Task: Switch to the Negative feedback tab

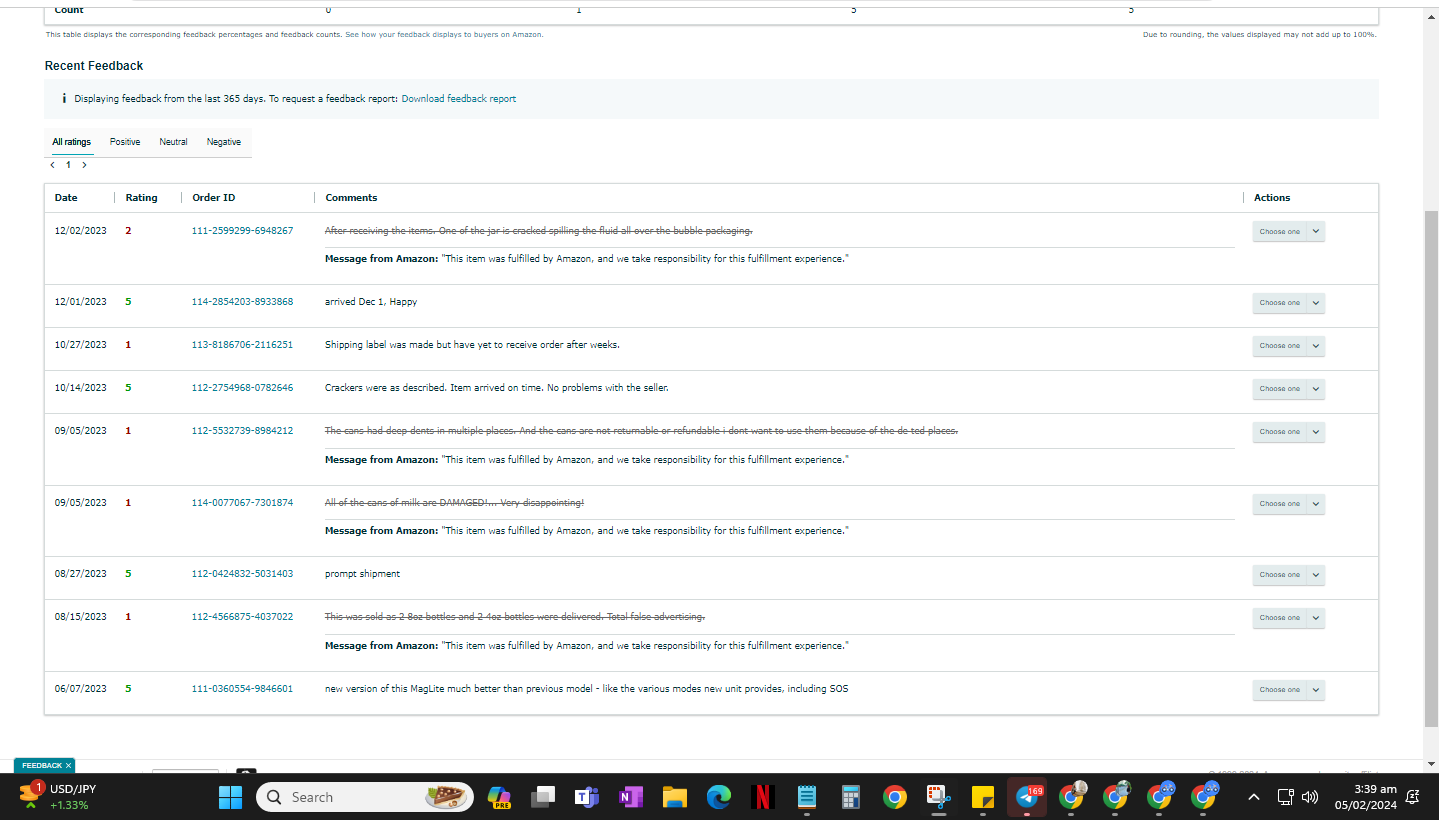Action: [x=224, y=142]
